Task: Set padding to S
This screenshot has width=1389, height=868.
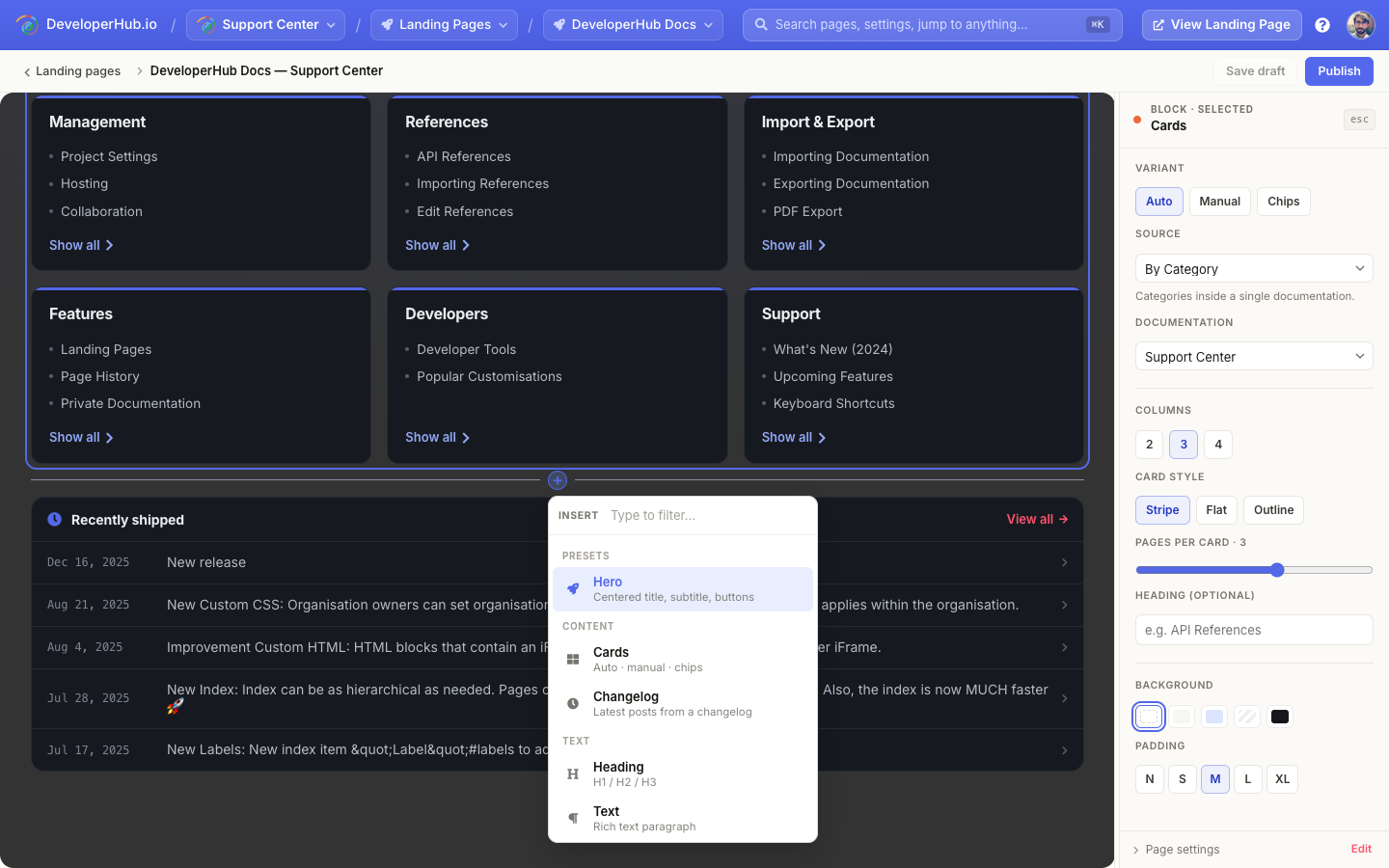Action: [x=1183, y=779]
